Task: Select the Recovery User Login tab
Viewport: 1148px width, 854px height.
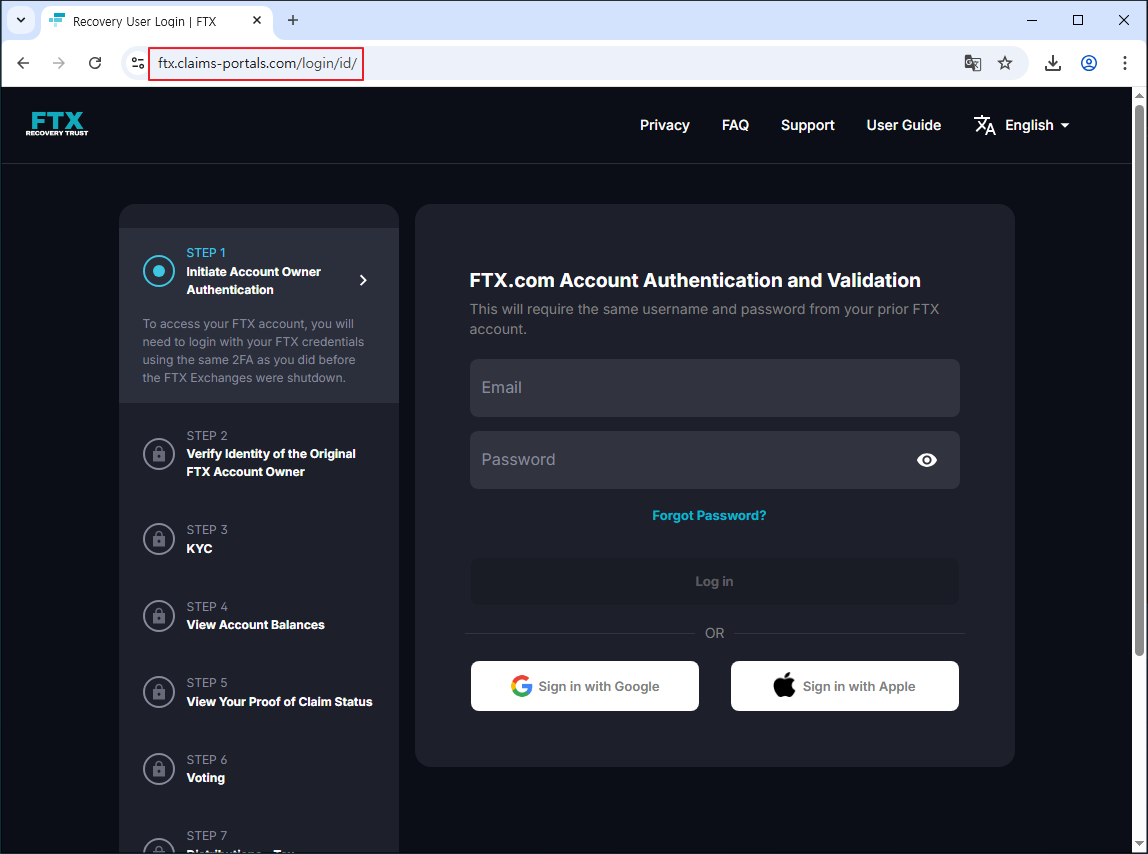Action: tap(157, 21)
